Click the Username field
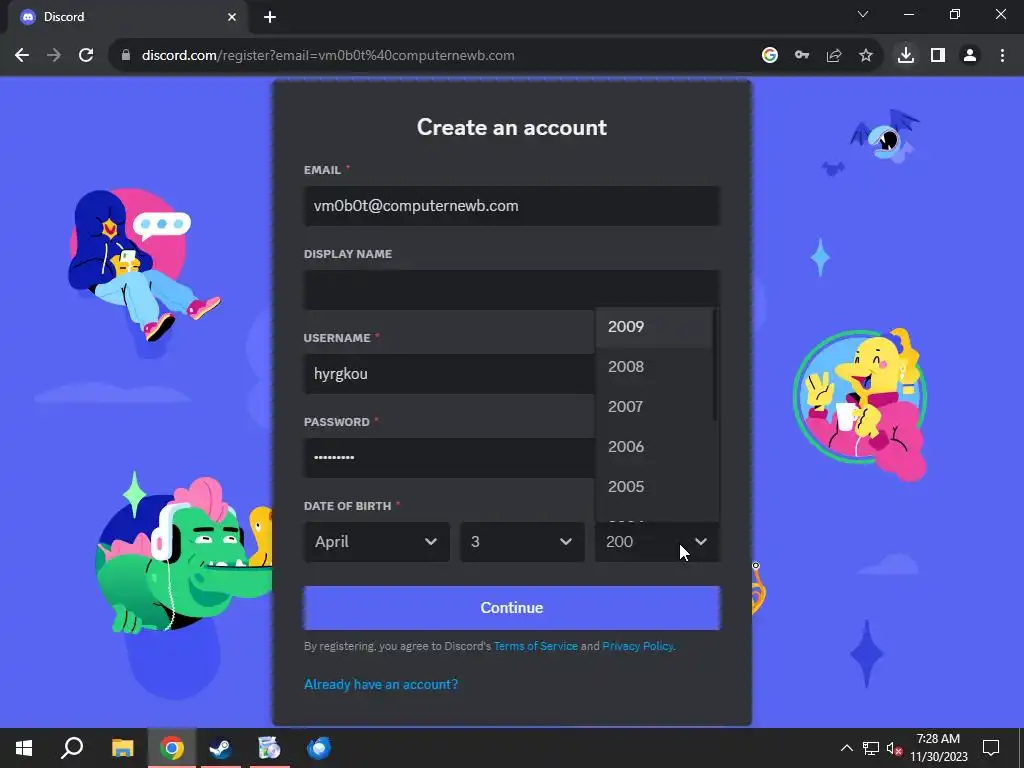The height and width of the screenshot is (768, 1024). (449, 374)
